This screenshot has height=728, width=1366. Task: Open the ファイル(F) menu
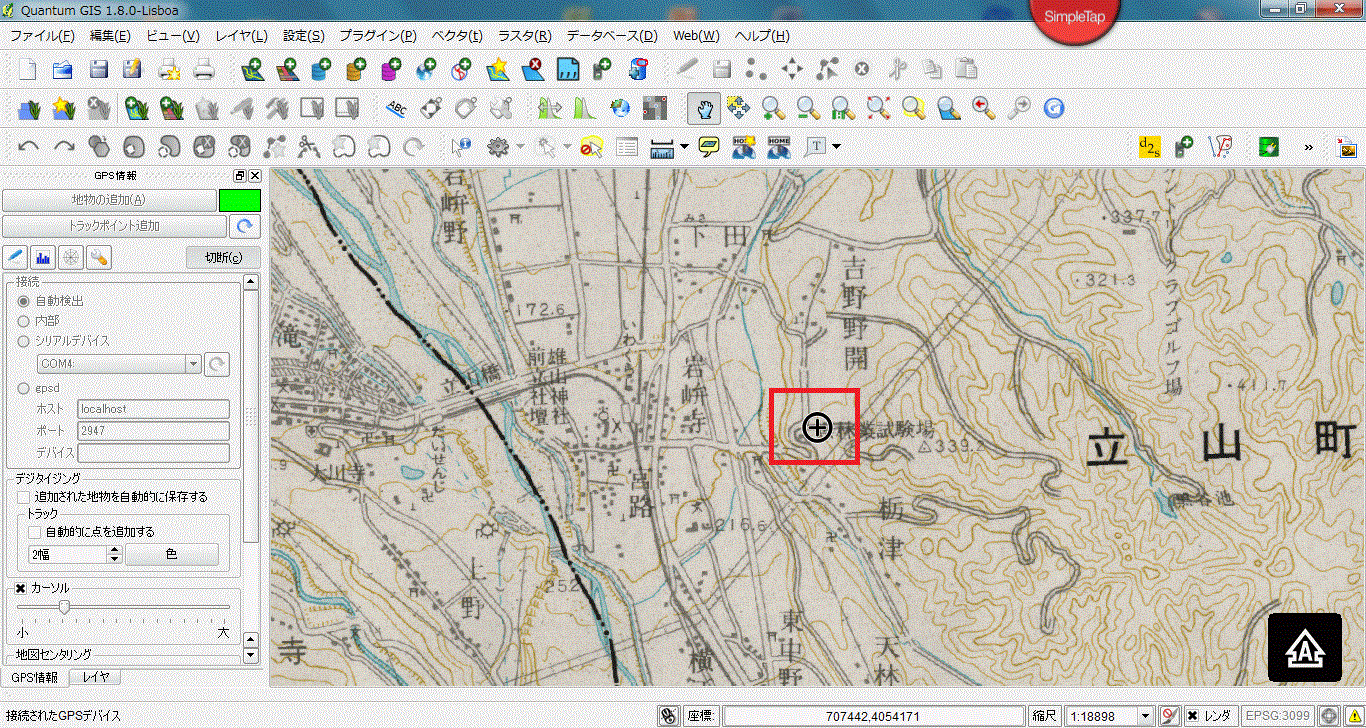pos(42,36)
